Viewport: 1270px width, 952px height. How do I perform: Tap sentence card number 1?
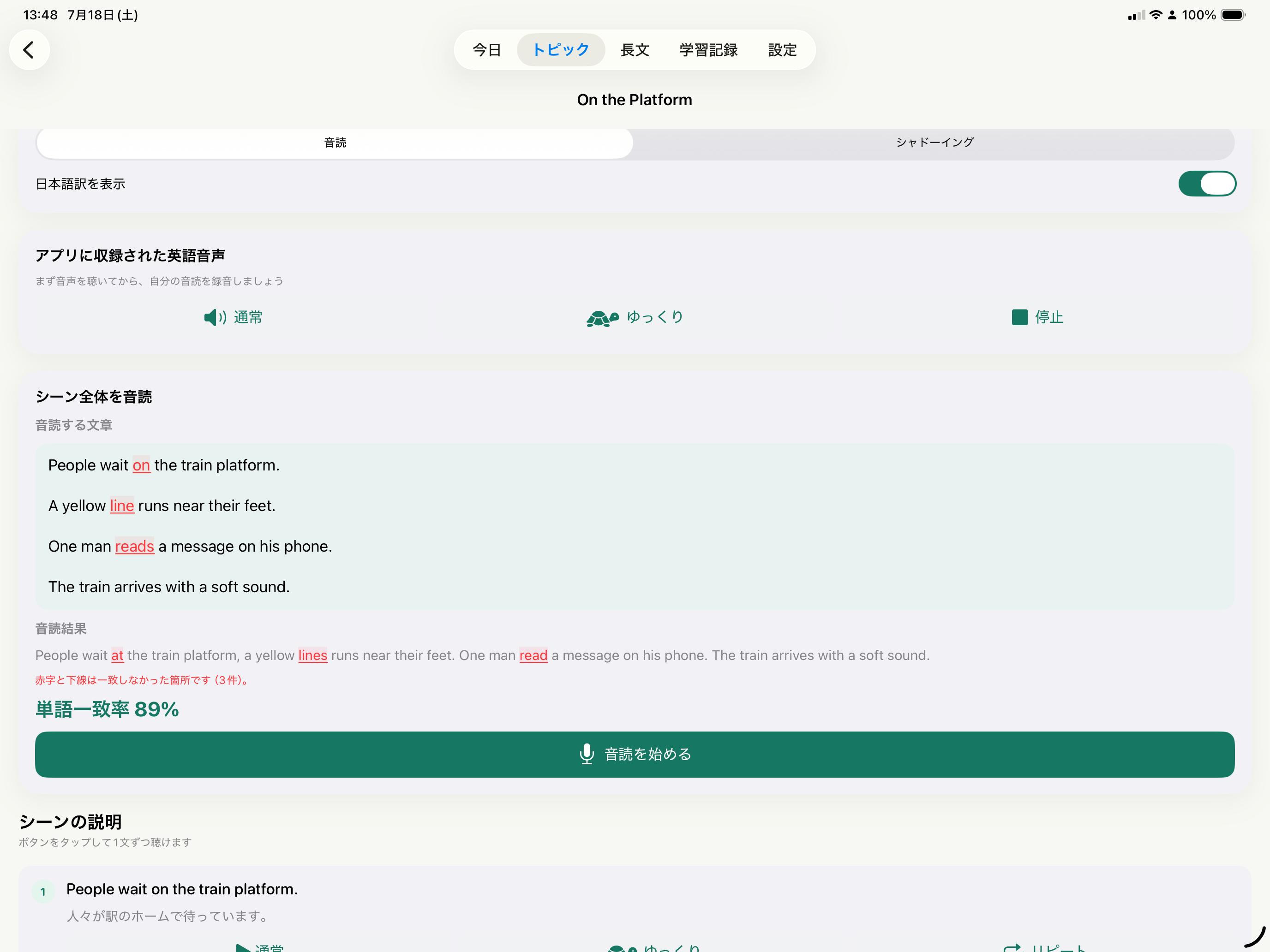635,909
